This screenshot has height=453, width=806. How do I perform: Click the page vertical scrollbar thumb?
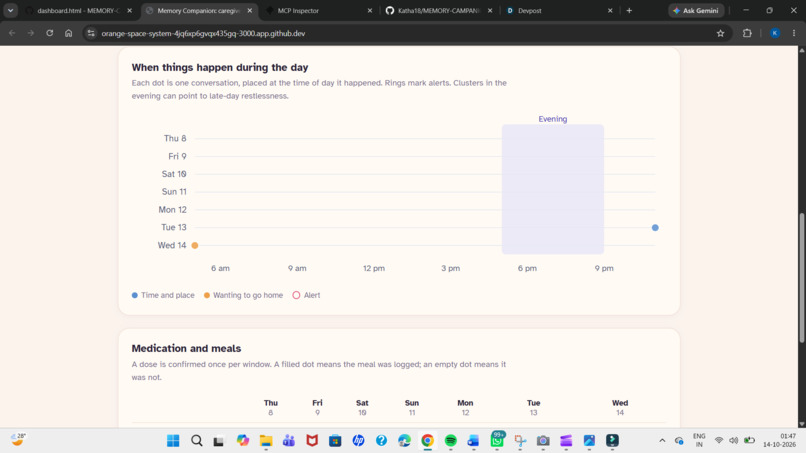(801, 278)
